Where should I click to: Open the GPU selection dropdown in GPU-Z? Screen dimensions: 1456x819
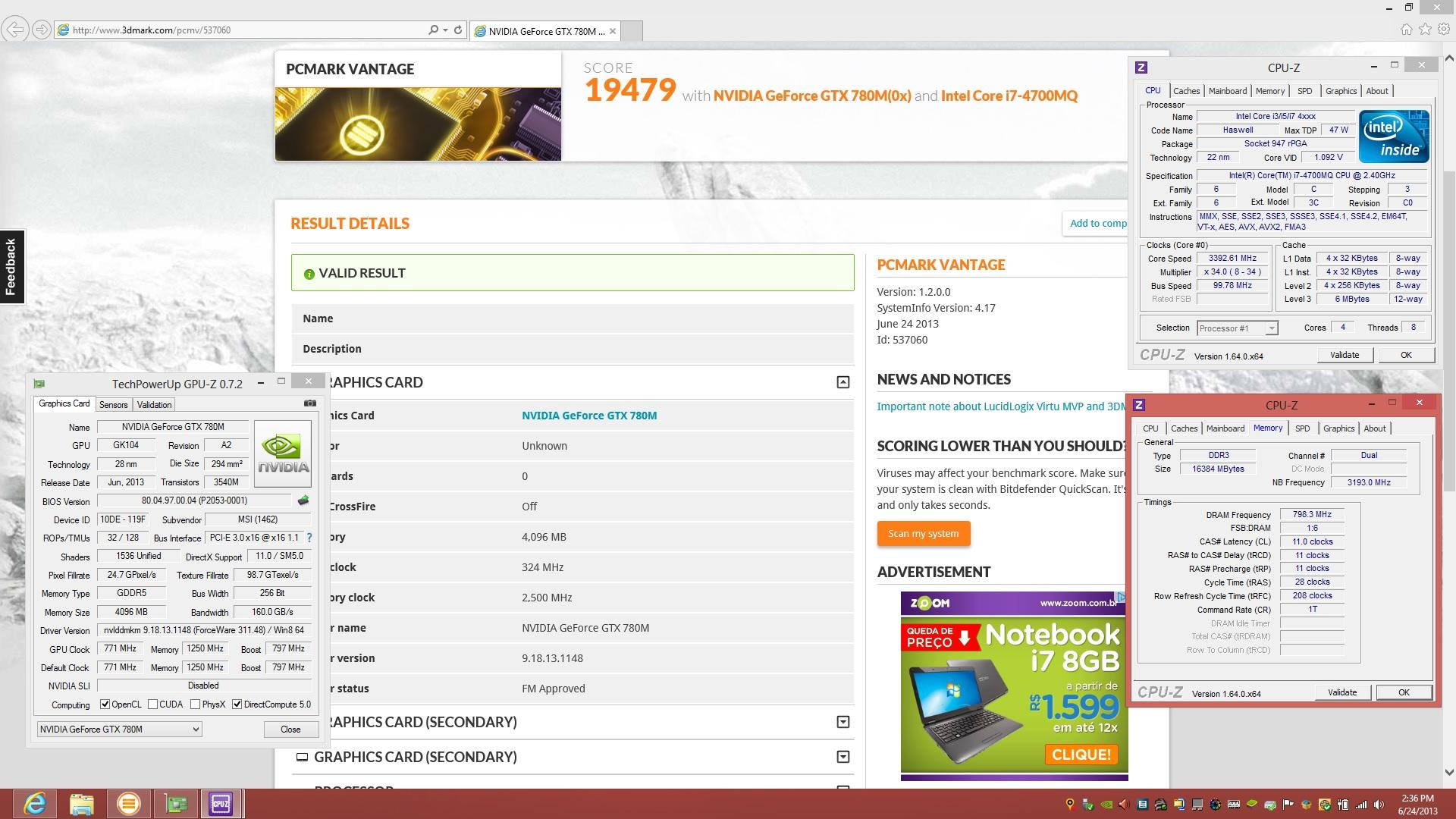(x=120, y=730)
